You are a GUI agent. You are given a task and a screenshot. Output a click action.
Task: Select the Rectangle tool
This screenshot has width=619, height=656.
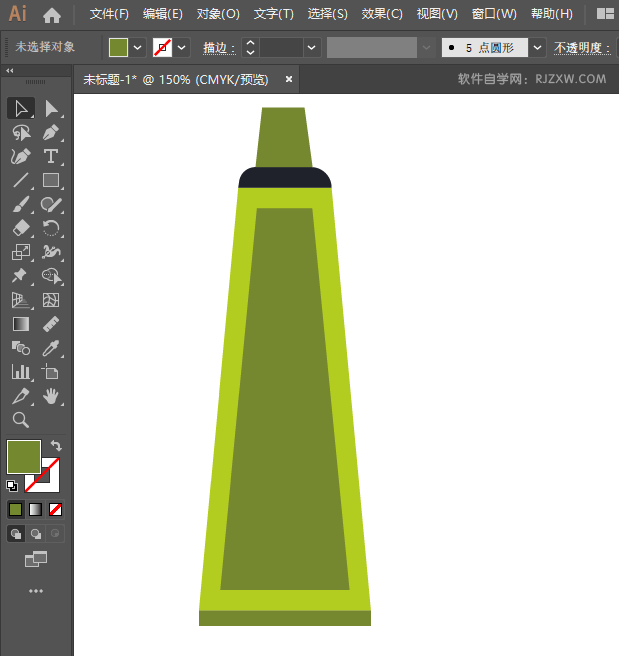(x=51, y=181)
